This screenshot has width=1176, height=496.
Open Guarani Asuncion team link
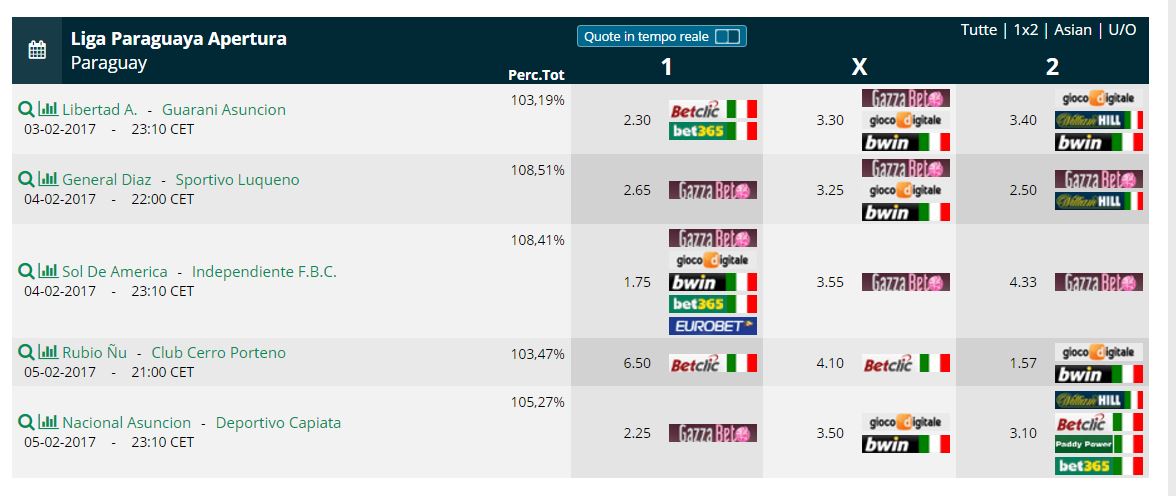point(224,110)
